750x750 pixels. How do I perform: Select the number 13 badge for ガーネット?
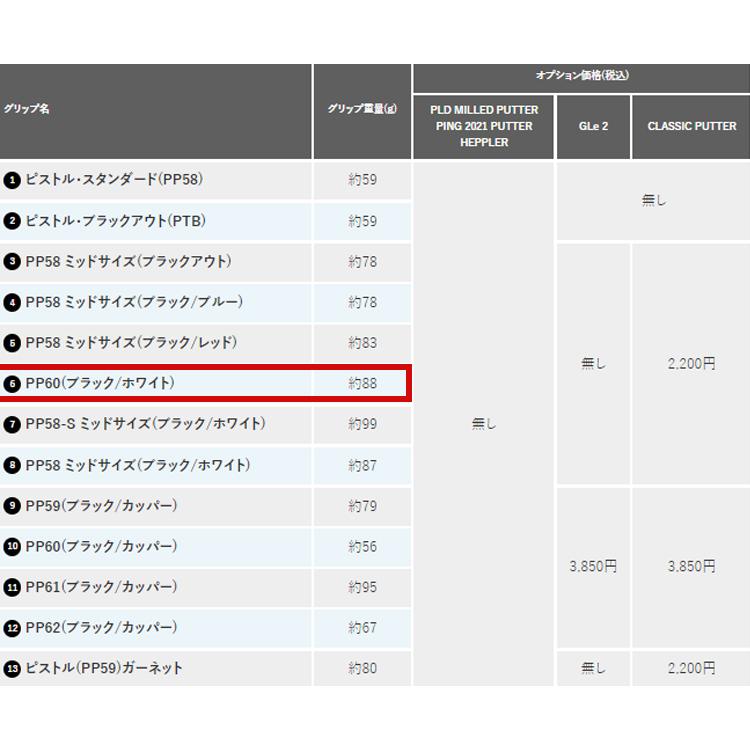(12, 668)
